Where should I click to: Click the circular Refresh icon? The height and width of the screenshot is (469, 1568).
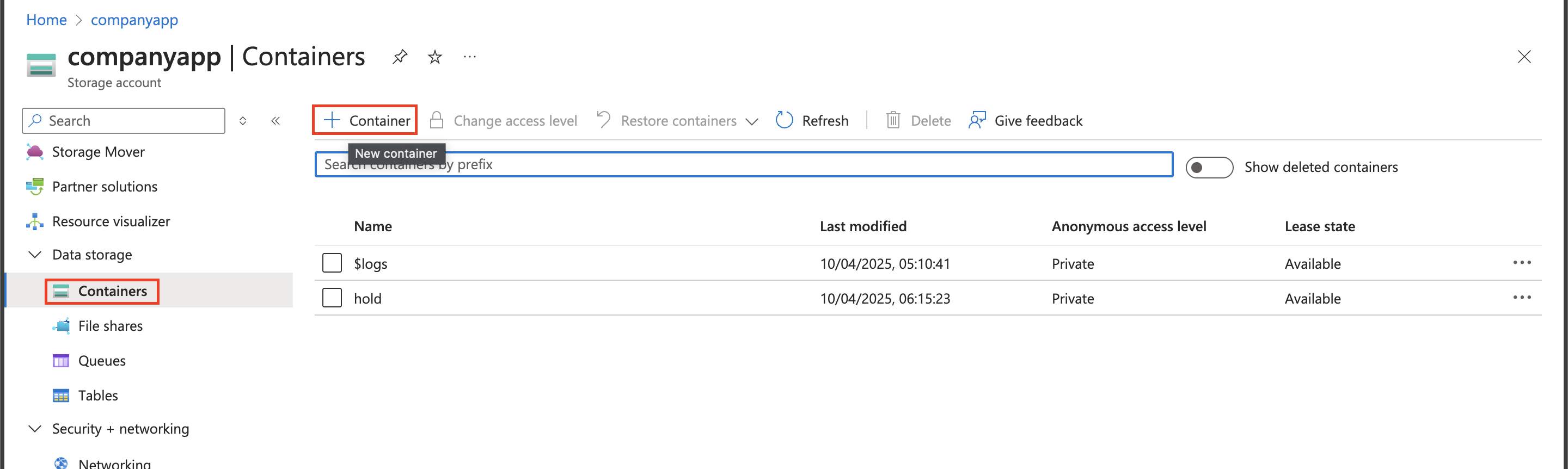pyautogui.click(x=785, y=120)
